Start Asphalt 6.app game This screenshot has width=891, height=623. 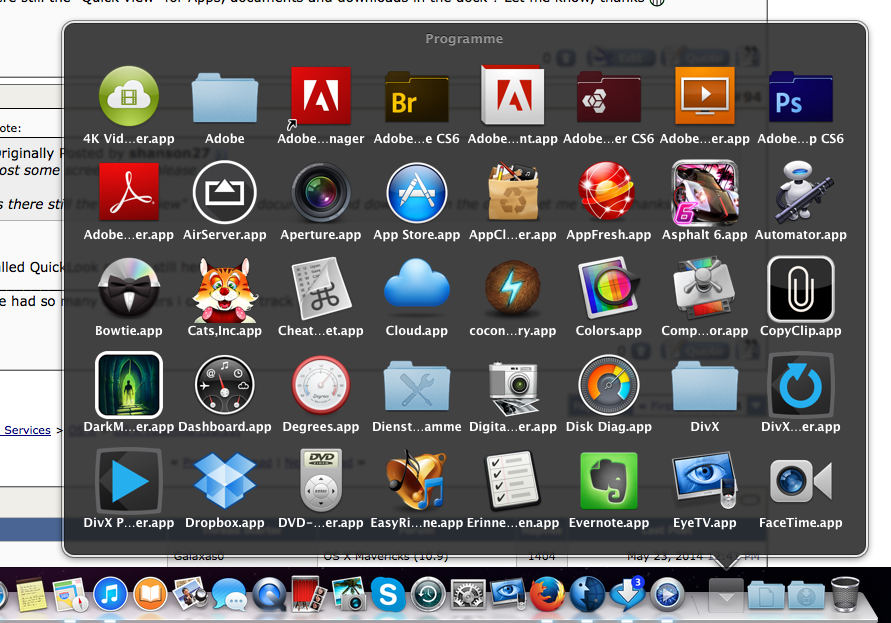pos(705,192)
